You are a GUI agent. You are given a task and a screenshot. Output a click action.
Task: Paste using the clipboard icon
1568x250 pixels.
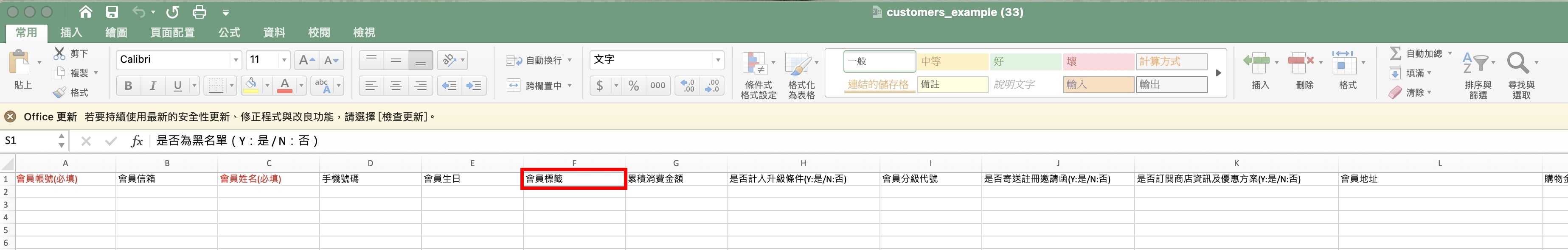click(x=20, y=63)
